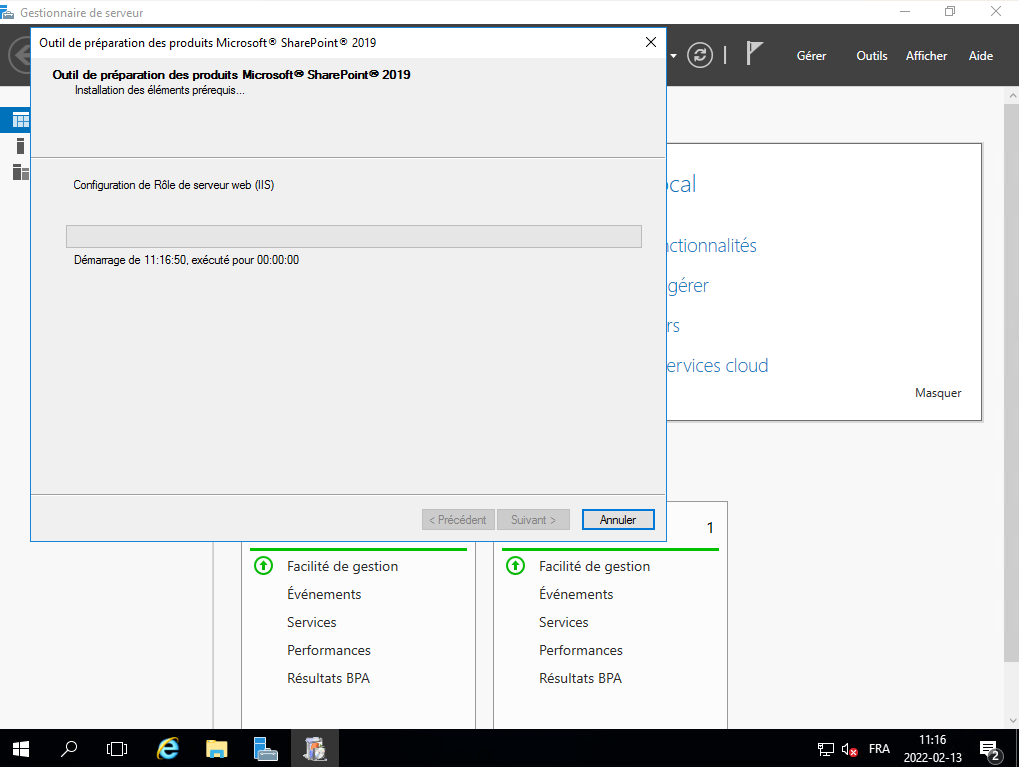
Task: Open Résultats BPA in the right tile
Action: pos(580,678)
